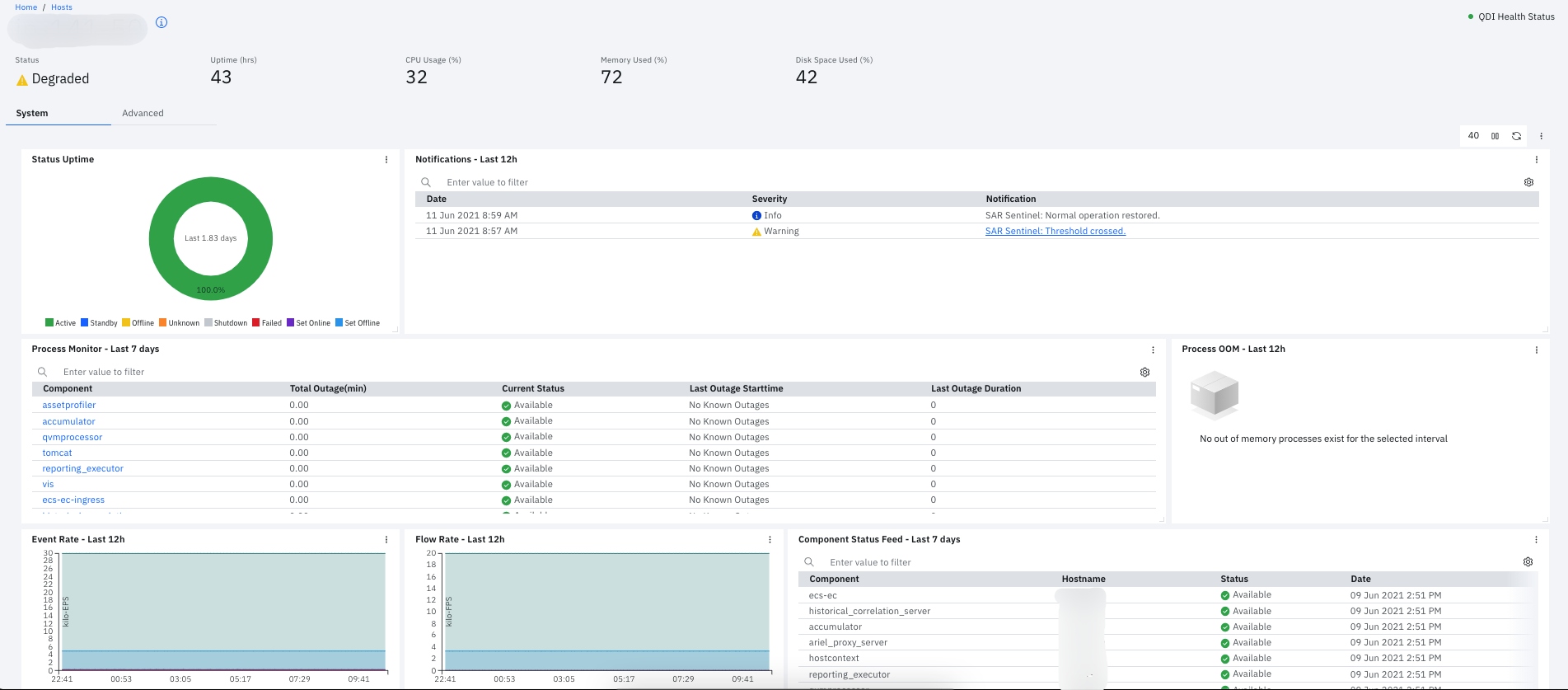Sort status feed by Hostname column
The height and width of the screenshot is (690, 1568).
(1084, 579)
